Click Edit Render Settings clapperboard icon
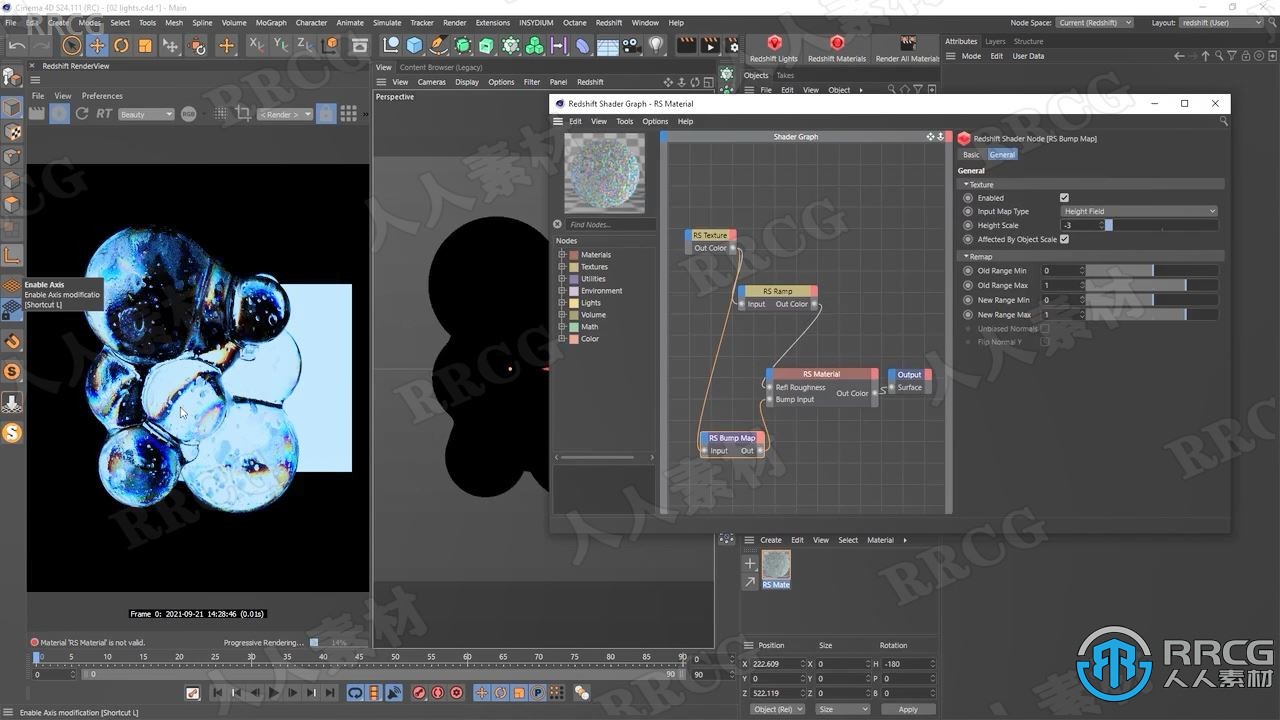Image resolution: width=1280 pixels, height=720 pixels. [x=734, y=45]
